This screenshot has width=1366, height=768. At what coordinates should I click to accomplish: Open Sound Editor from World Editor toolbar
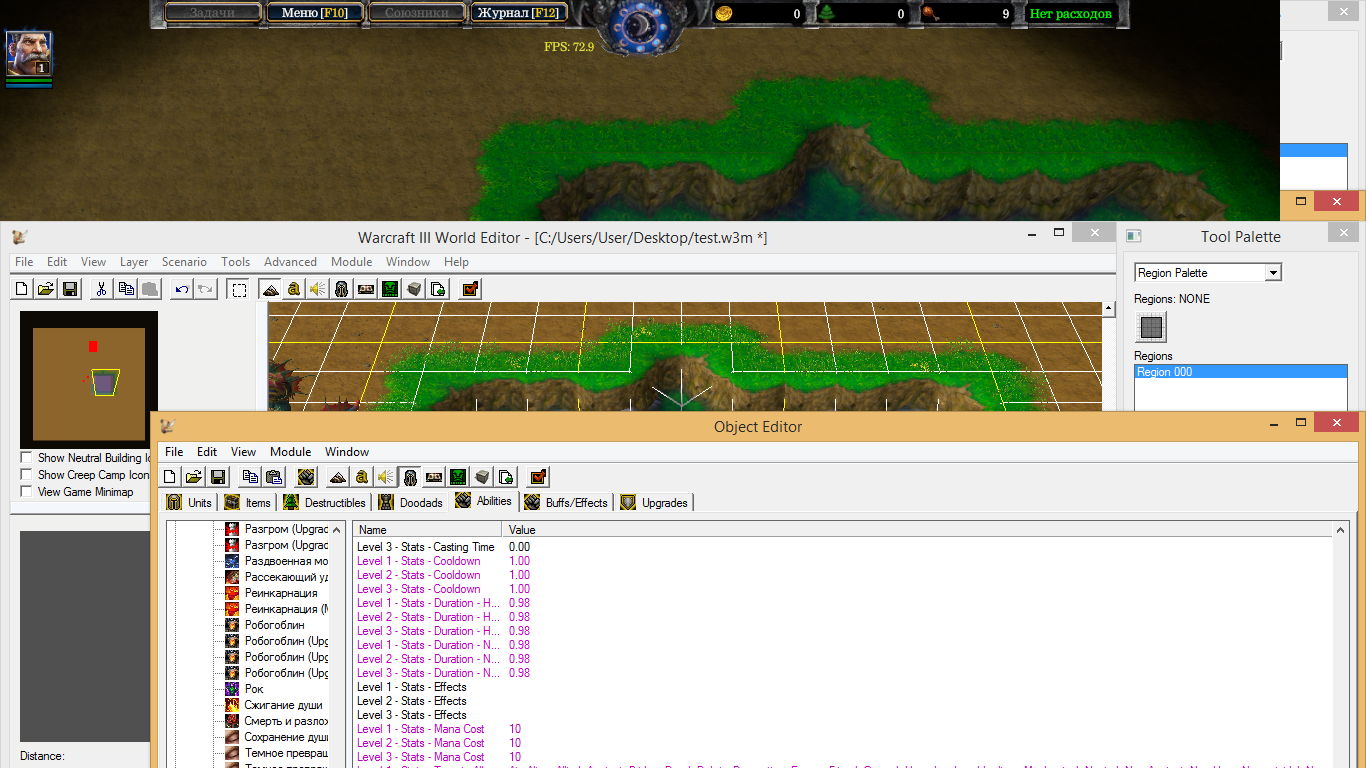(x=318, y=289)
